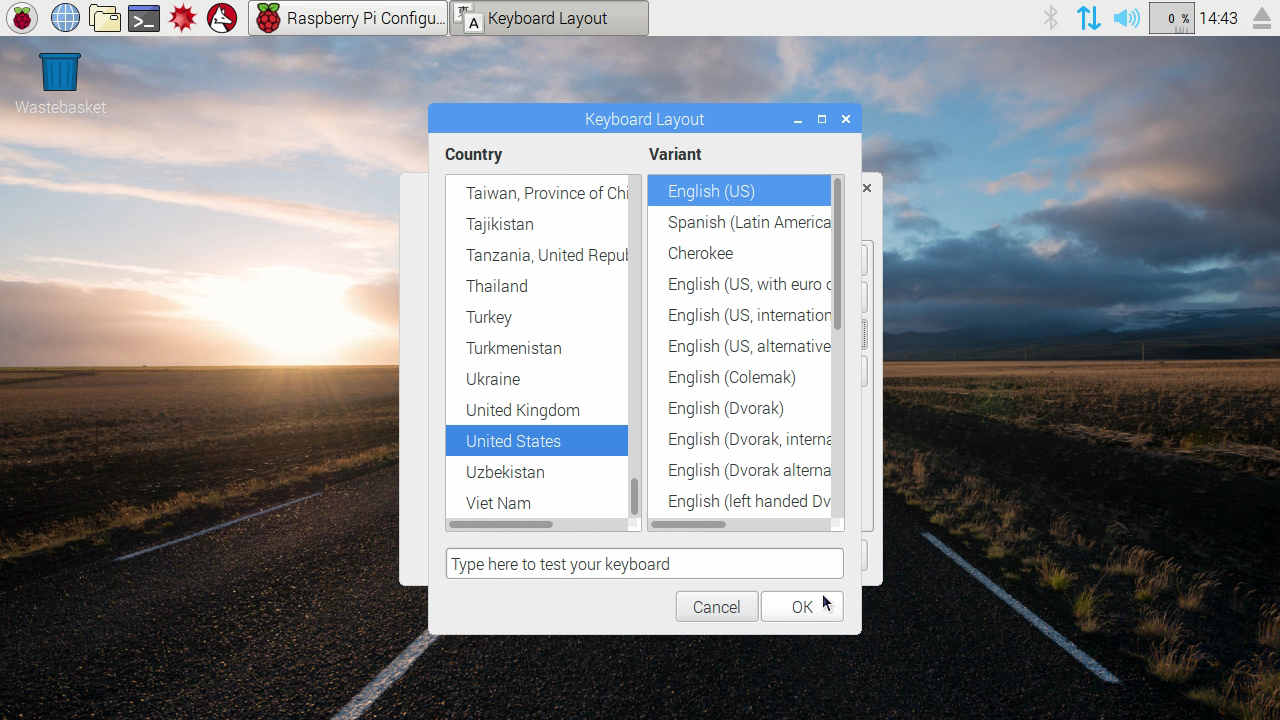Screen dimensions: 1280x720
Task: Launch the web browser globe icon
Action: click(65, 18)
